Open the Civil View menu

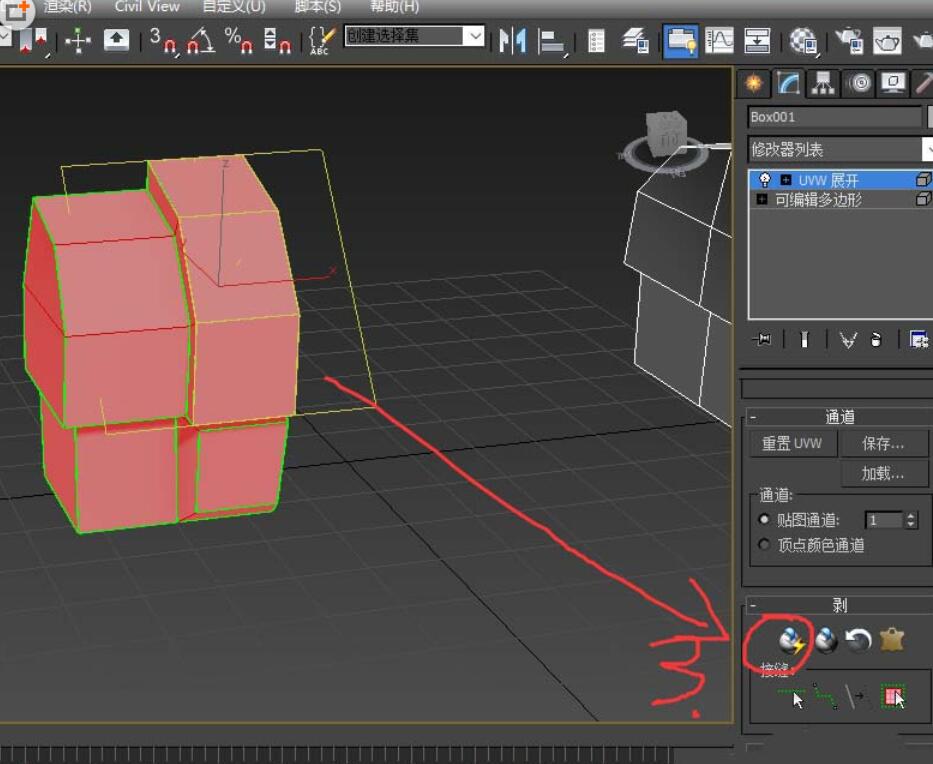[x=147, y=6]
